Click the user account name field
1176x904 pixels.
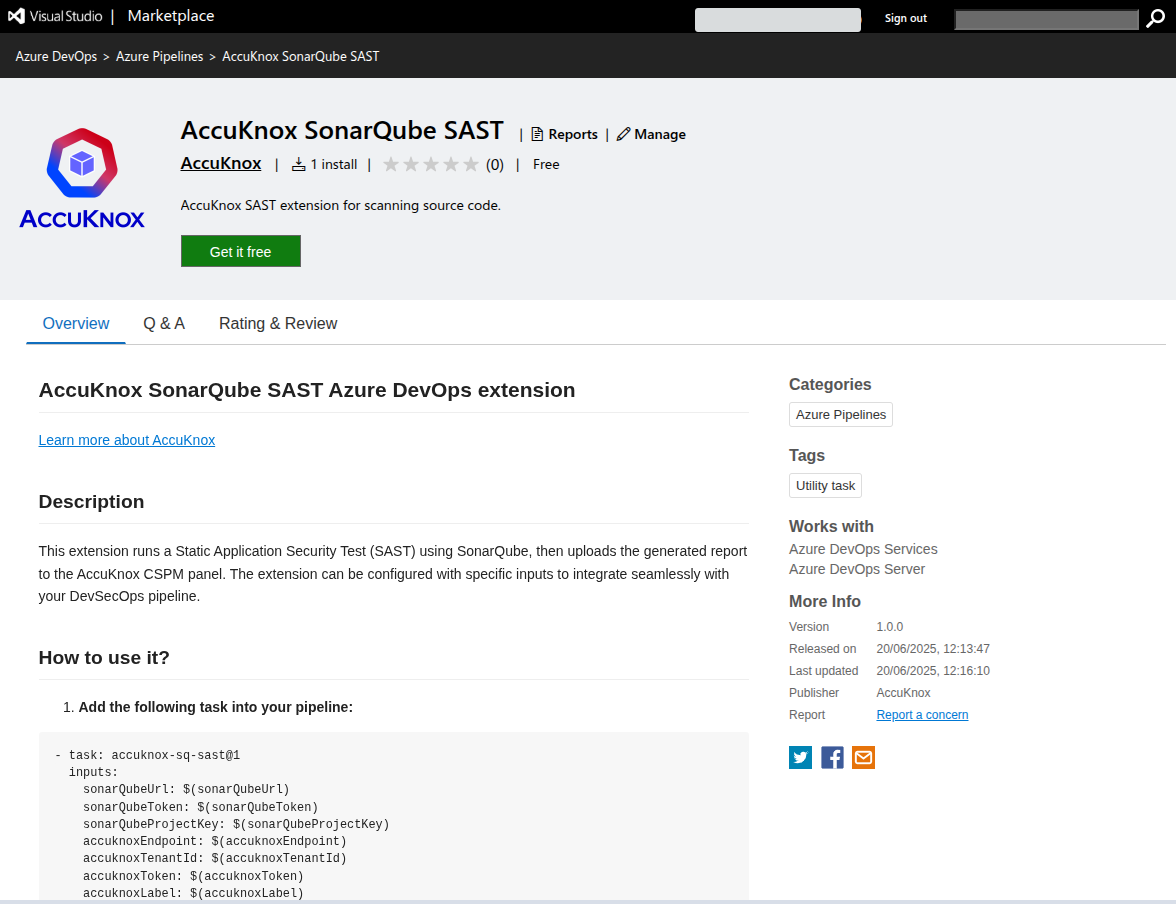point(778,20)
